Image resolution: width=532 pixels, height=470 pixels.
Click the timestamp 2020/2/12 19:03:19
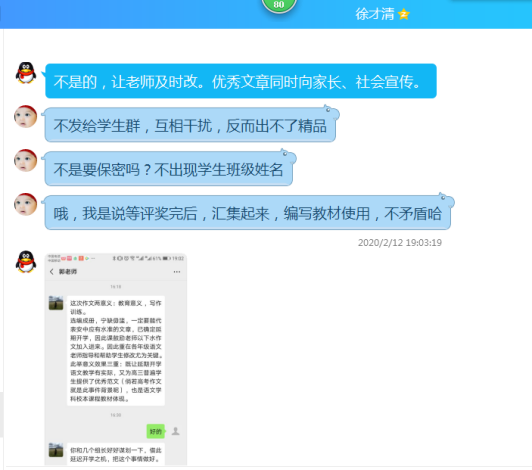click(400, 243)
